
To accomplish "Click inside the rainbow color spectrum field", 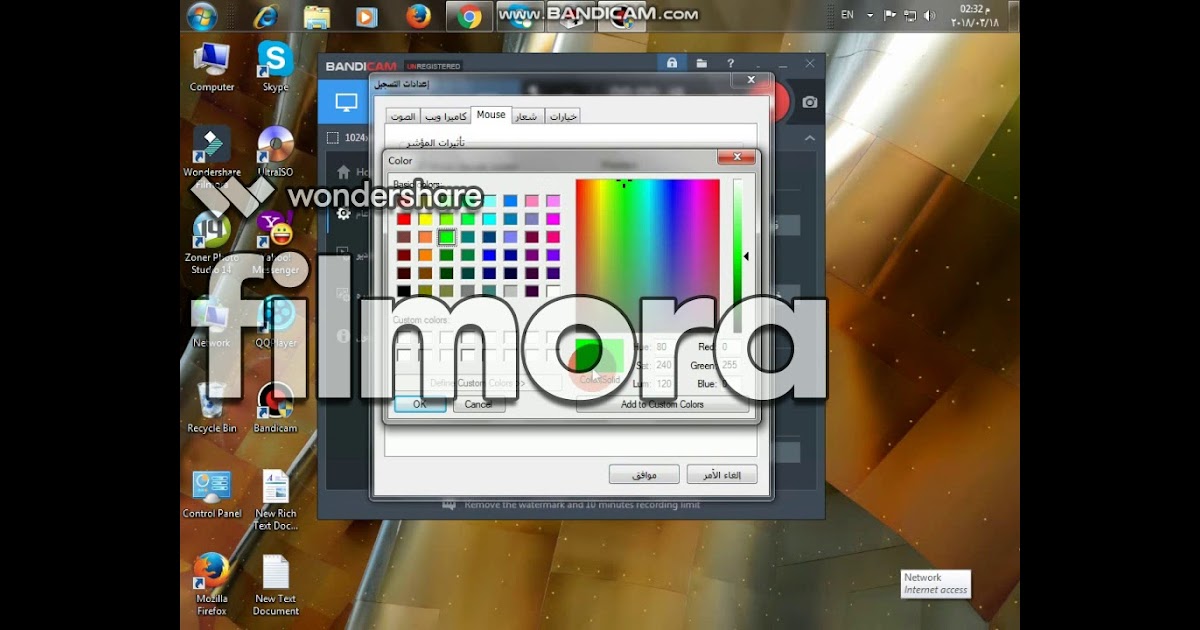I will [x=648, y=256].
